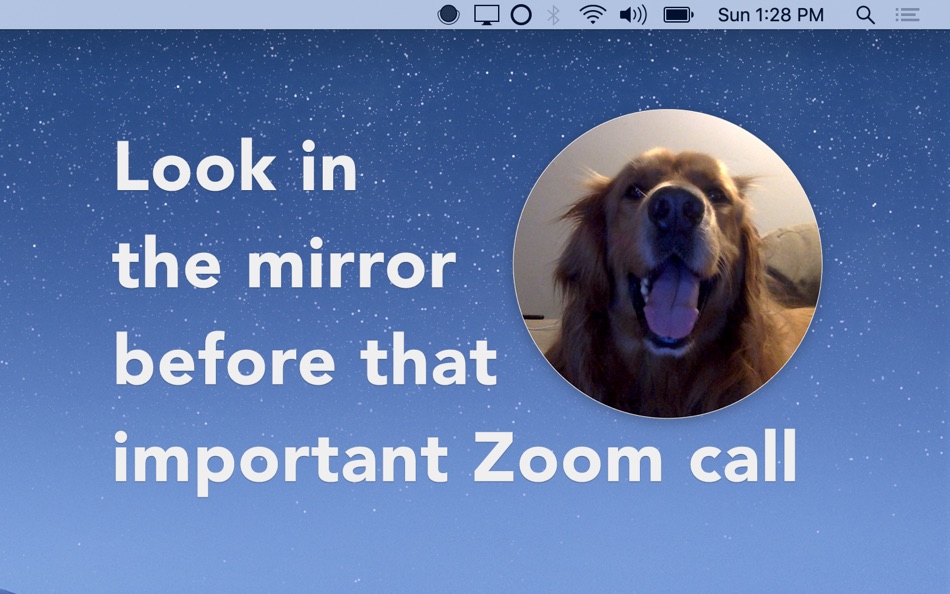Click the hollow circle menu bar icon
Image resolution: width=950 pixels, height=594 pixels.
coord(521,15)
